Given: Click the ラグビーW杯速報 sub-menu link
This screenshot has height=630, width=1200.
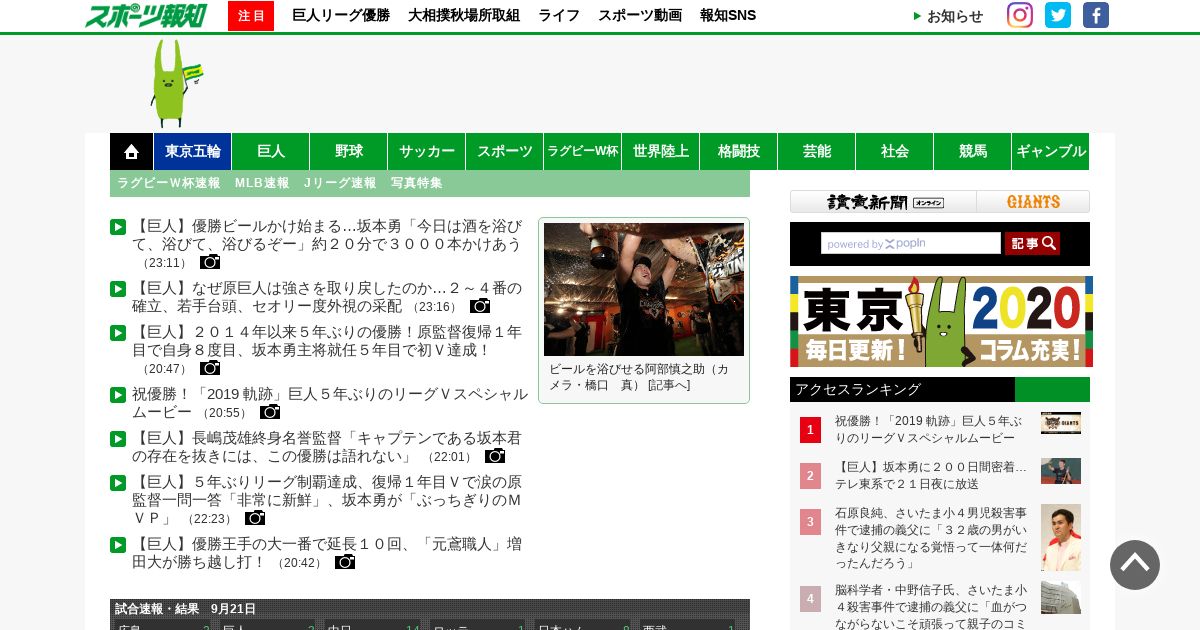Looking at the screenshot, I should (168, 183).
